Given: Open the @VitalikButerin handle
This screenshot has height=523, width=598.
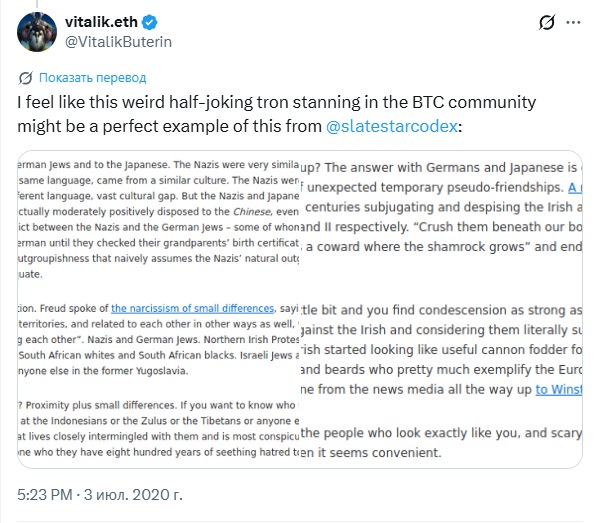Looking at the screenshot, I should tap(118, 42).
